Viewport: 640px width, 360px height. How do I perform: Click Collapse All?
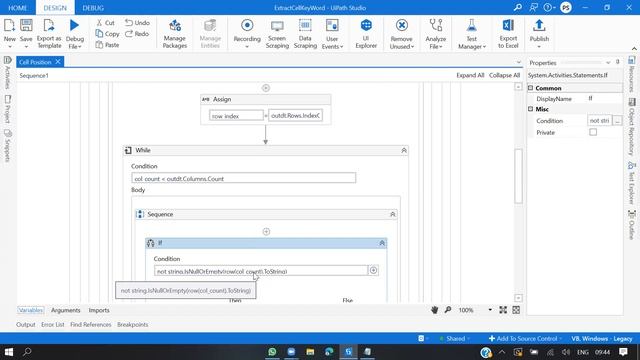(x=504, y=75)
